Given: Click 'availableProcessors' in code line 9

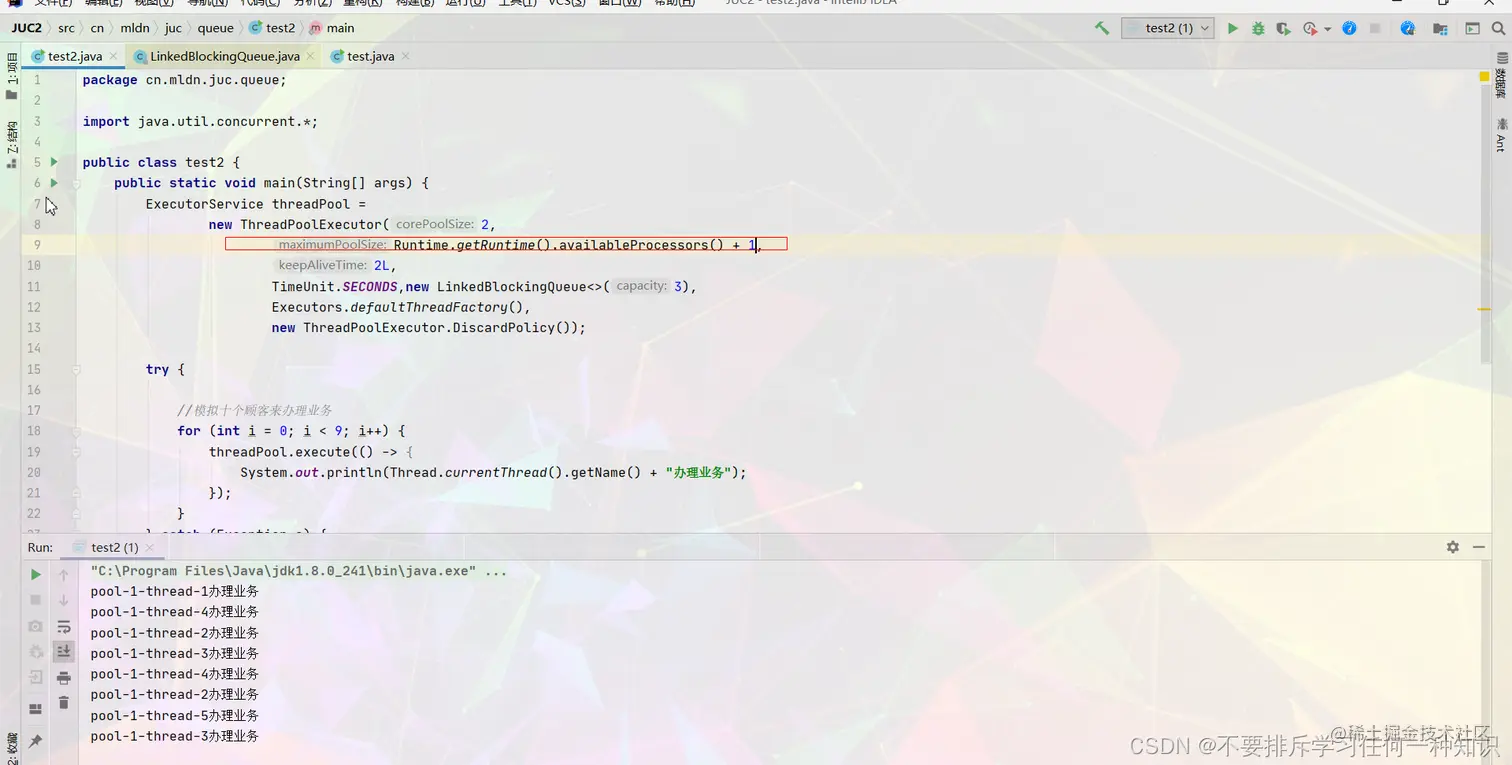Looking at the screenshot, I should pyautogui.click(x=633, y=245).
